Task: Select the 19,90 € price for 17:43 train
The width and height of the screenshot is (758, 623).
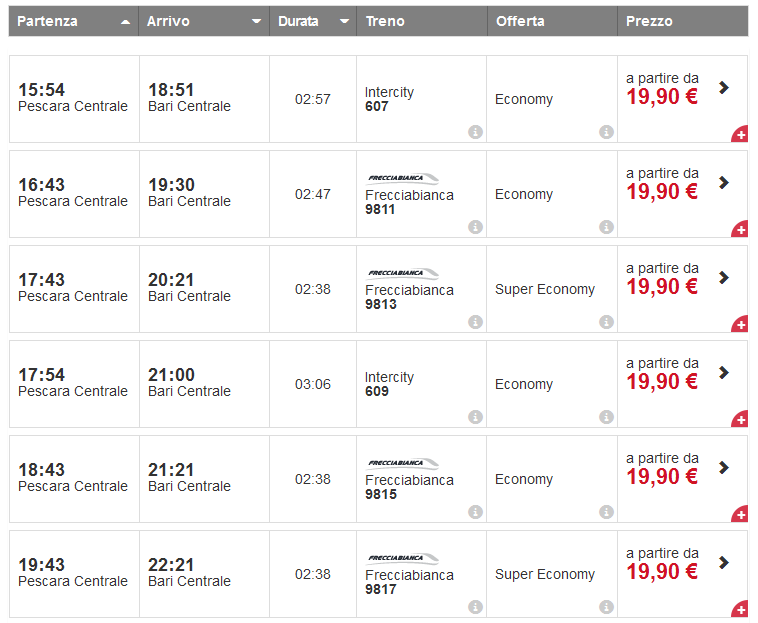Action: point(662,287)
